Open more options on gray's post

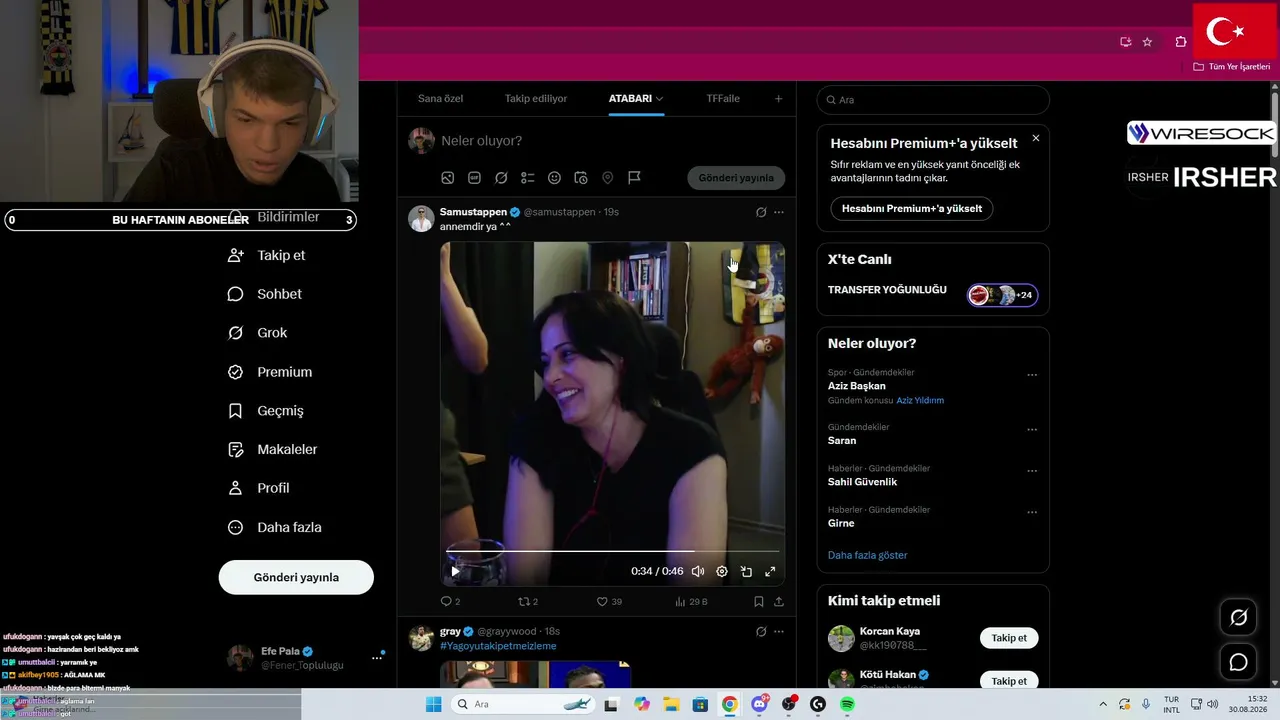[779, 632]
